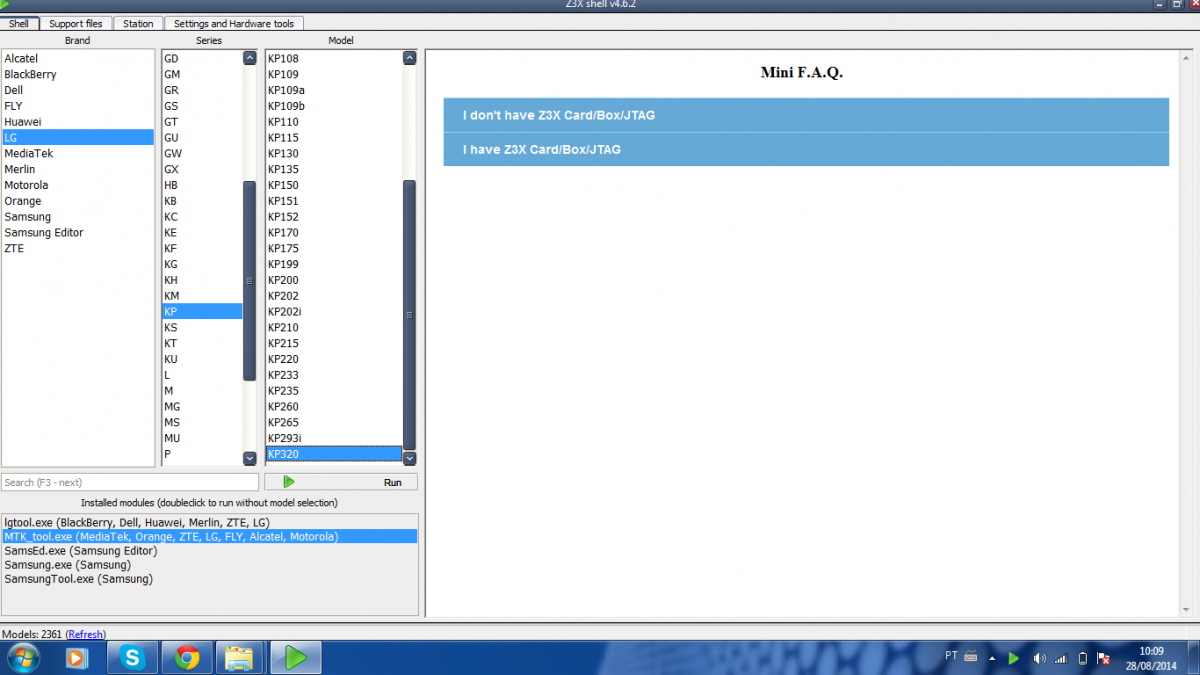Switch to the Shell tab

(19, 23)
